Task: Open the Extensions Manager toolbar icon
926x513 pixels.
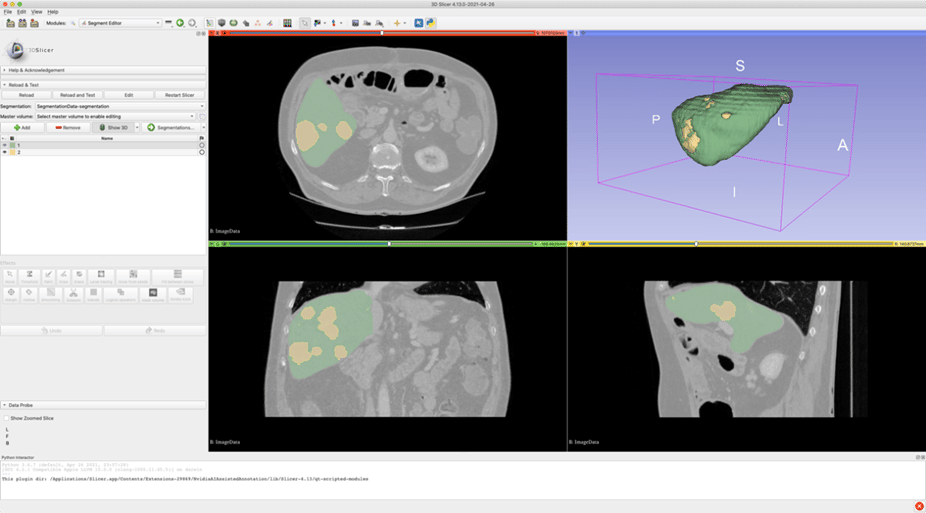Action: (419, 23)
